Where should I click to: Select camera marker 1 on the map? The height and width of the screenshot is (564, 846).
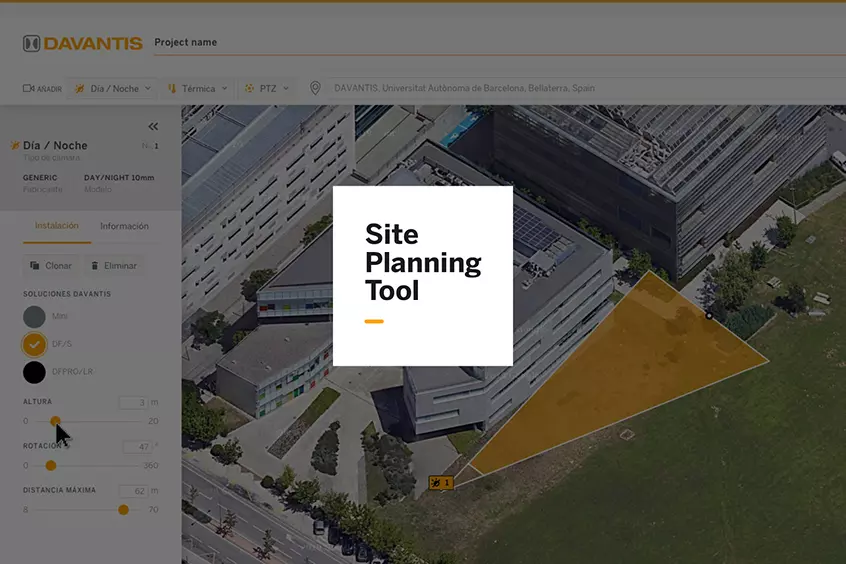pos(440,483)
